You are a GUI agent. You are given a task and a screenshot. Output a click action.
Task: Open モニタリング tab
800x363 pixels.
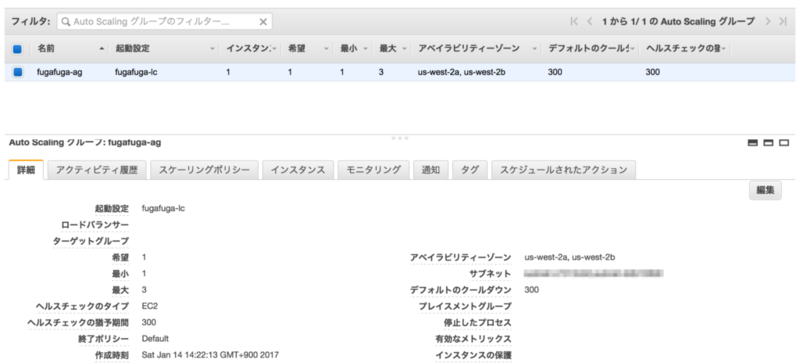pyautogui.click(x=373, y=170)
